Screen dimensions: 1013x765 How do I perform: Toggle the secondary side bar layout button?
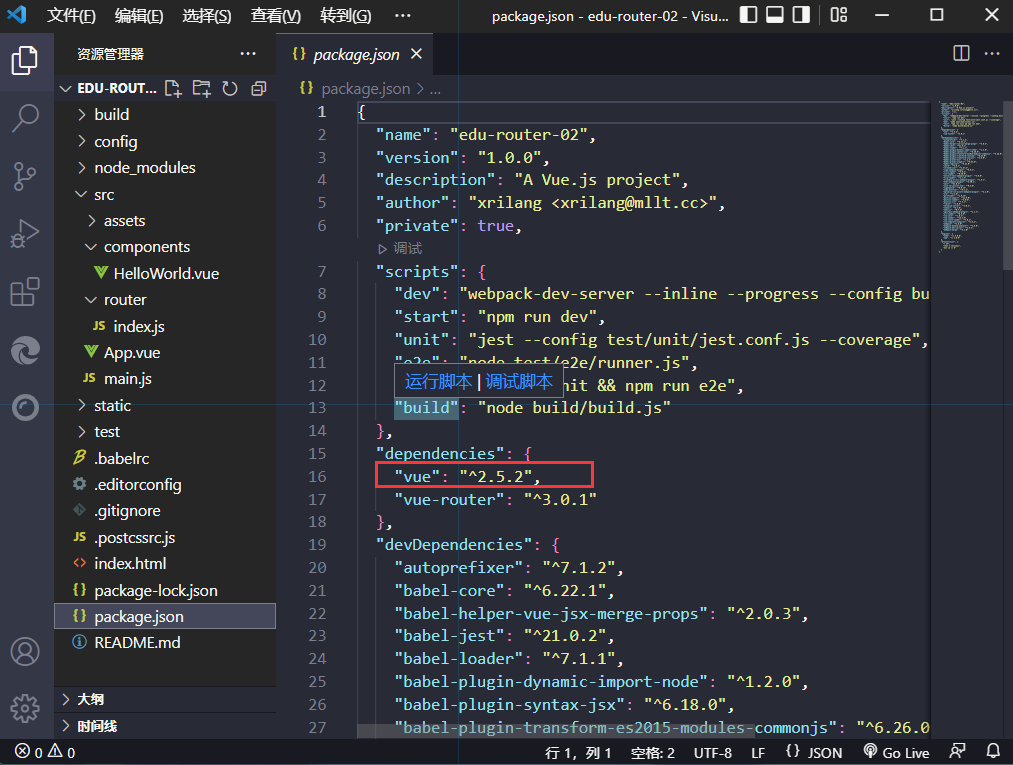click(801, 16)
